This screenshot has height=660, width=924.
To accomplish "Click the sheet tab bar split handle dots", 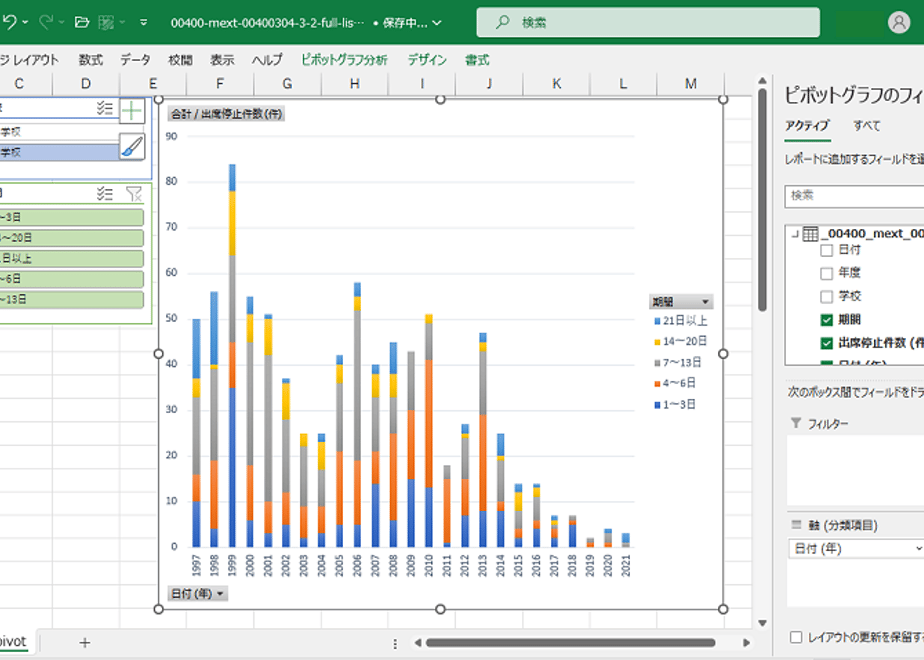I will (395, 644).
